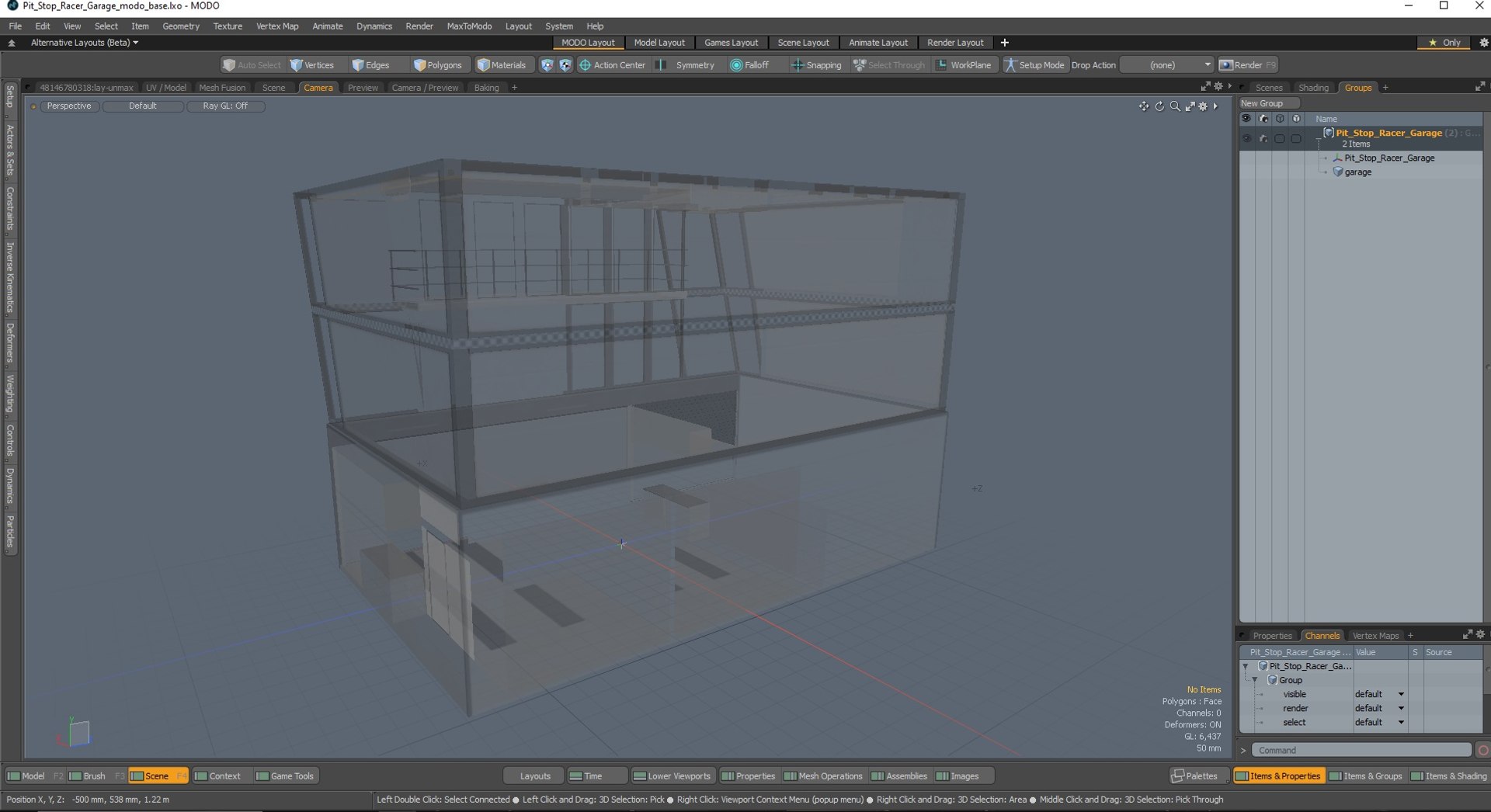Toggle Ray GL: Off setting
1491x812 pixels.
click(225, 106)
